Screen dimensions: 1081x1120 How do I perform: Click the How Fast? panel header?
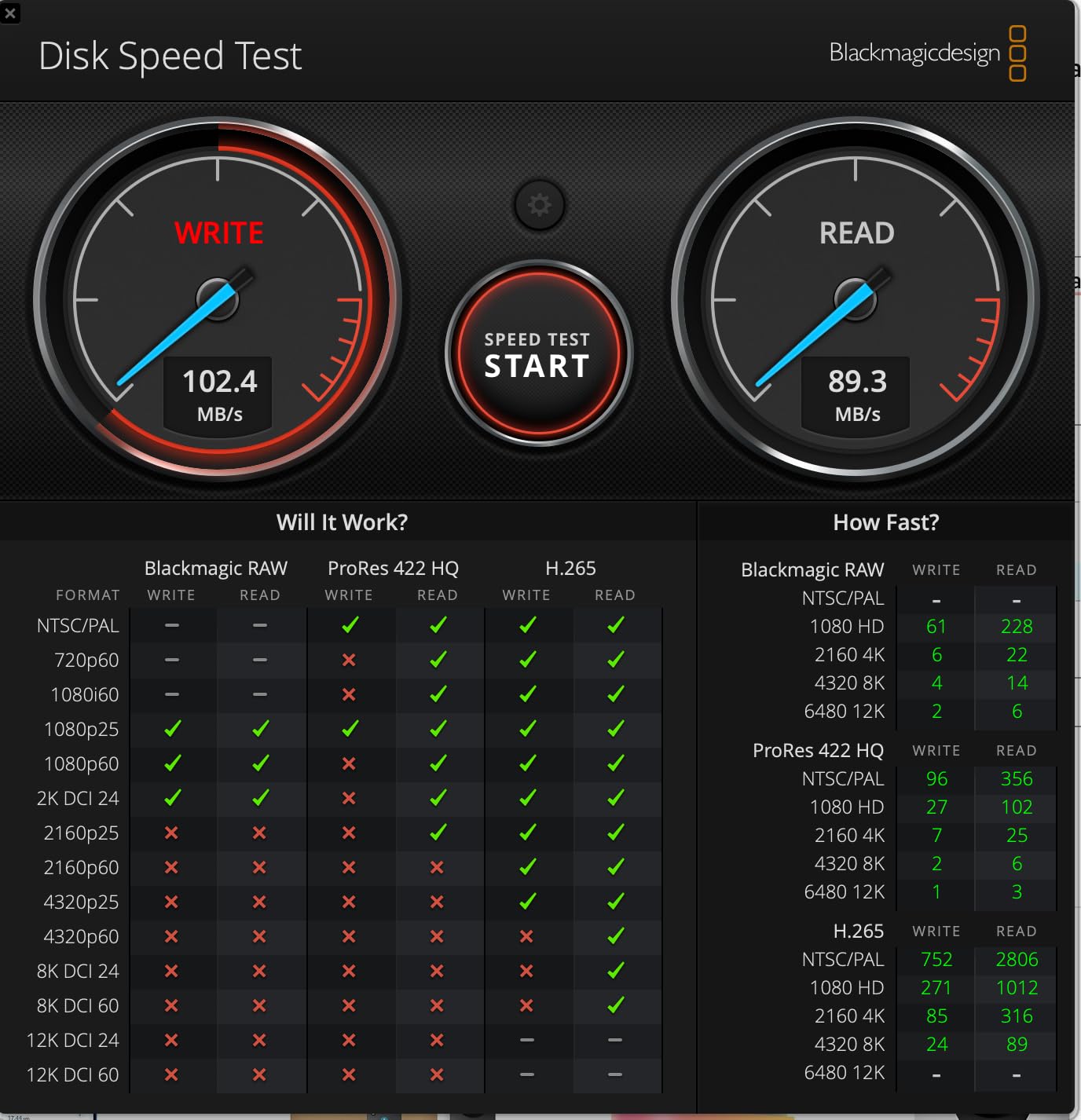point(886,522)
